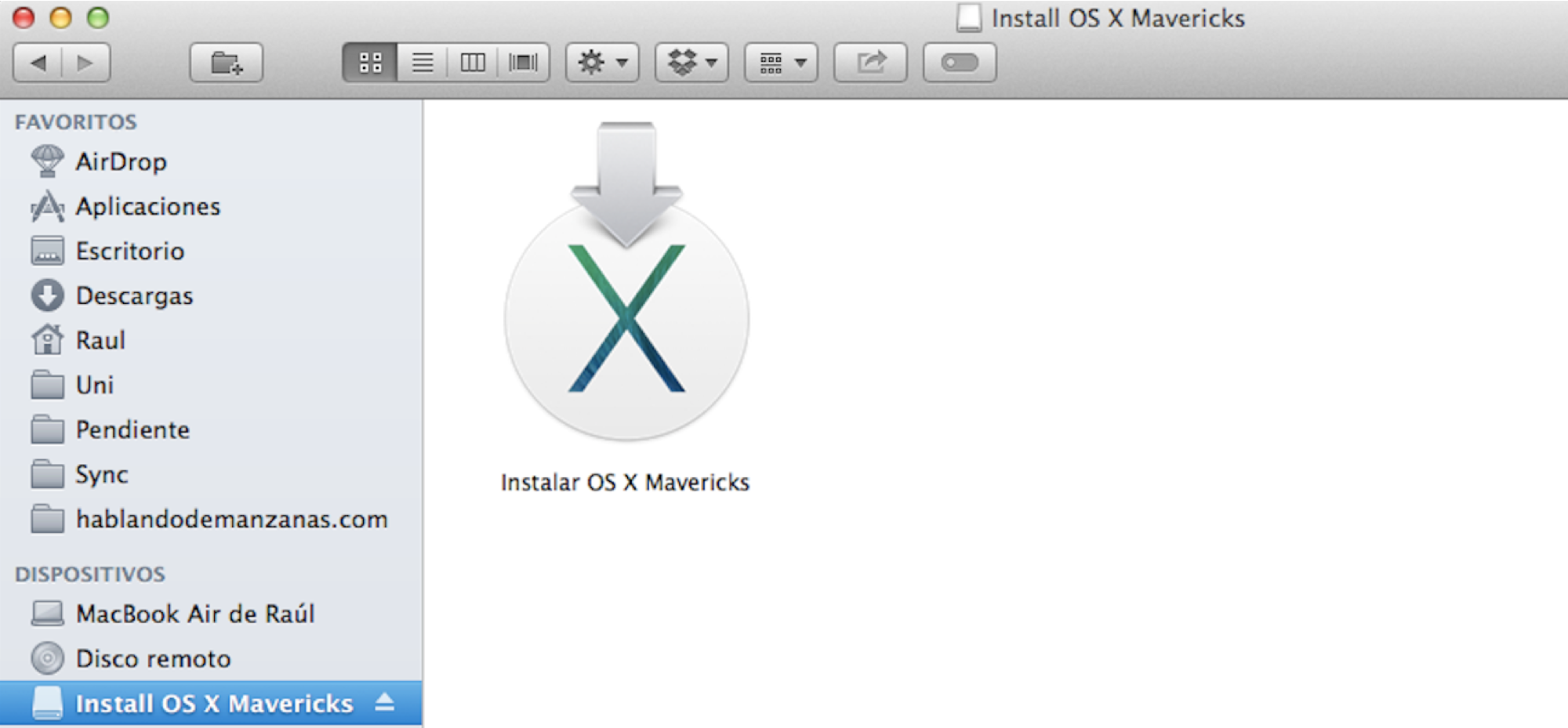The width and height of the screenshot is (1568, 728).
Task: Click the hablandodemanzanas.com folder icon
Action: point(47,519)
